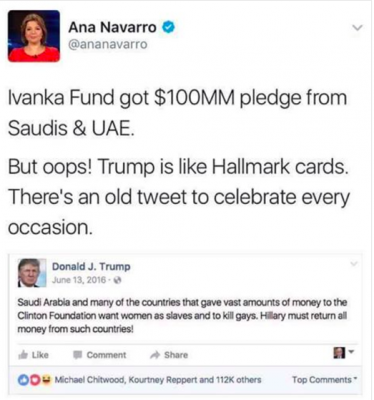Visit the @ananavarro handle
374x400 pixels.
[x=108, y=44]
